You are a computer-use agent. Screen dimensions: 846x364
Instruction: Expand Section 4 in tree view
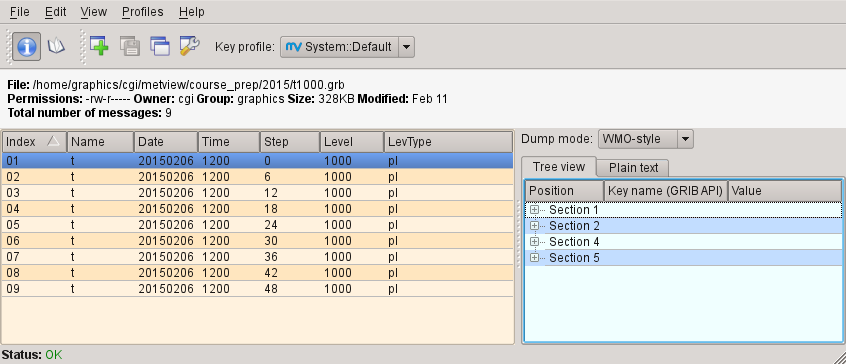point(534,242)
